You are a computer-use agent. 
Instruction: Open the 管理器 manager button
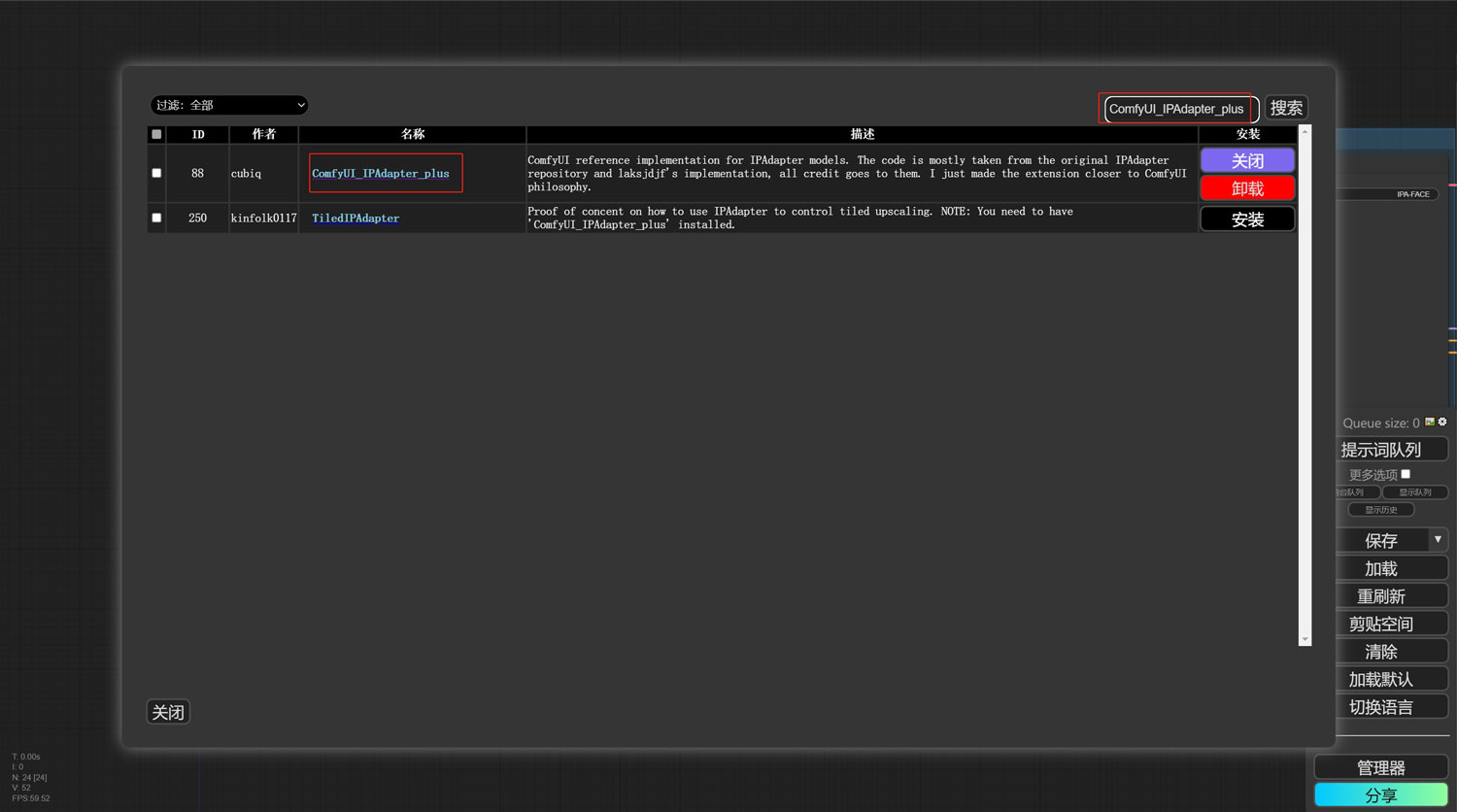click(x=1381, y=767)
